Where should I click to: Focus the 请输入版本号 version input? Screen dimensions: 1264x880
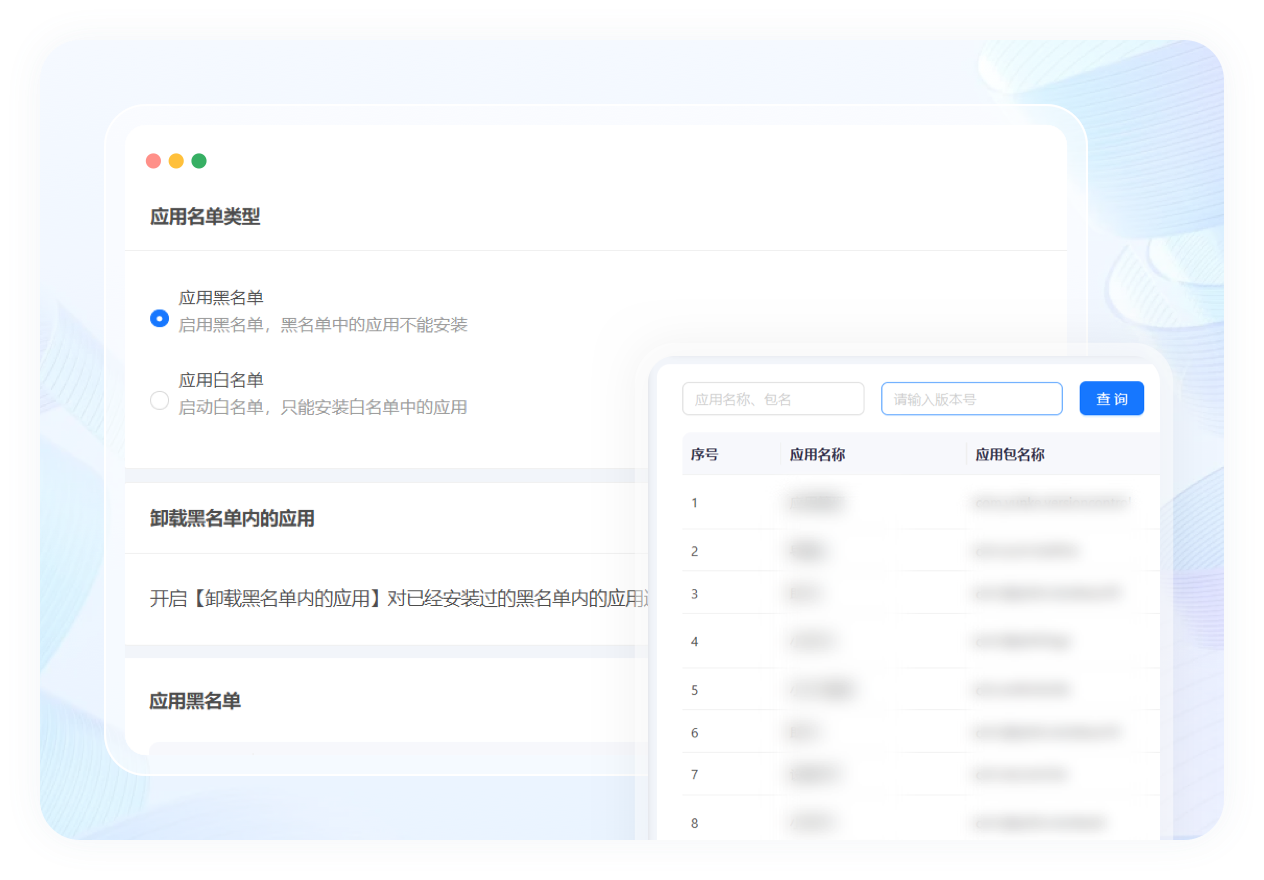point(971,399)
